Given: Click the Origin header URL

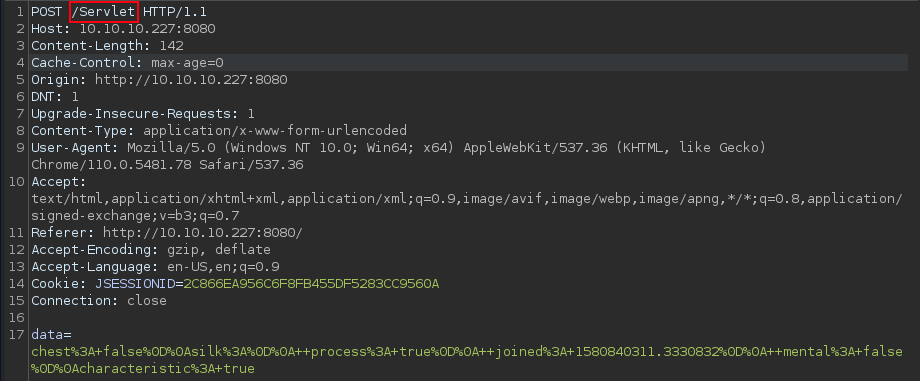Looking at the screenshot, I should (191, 79).
